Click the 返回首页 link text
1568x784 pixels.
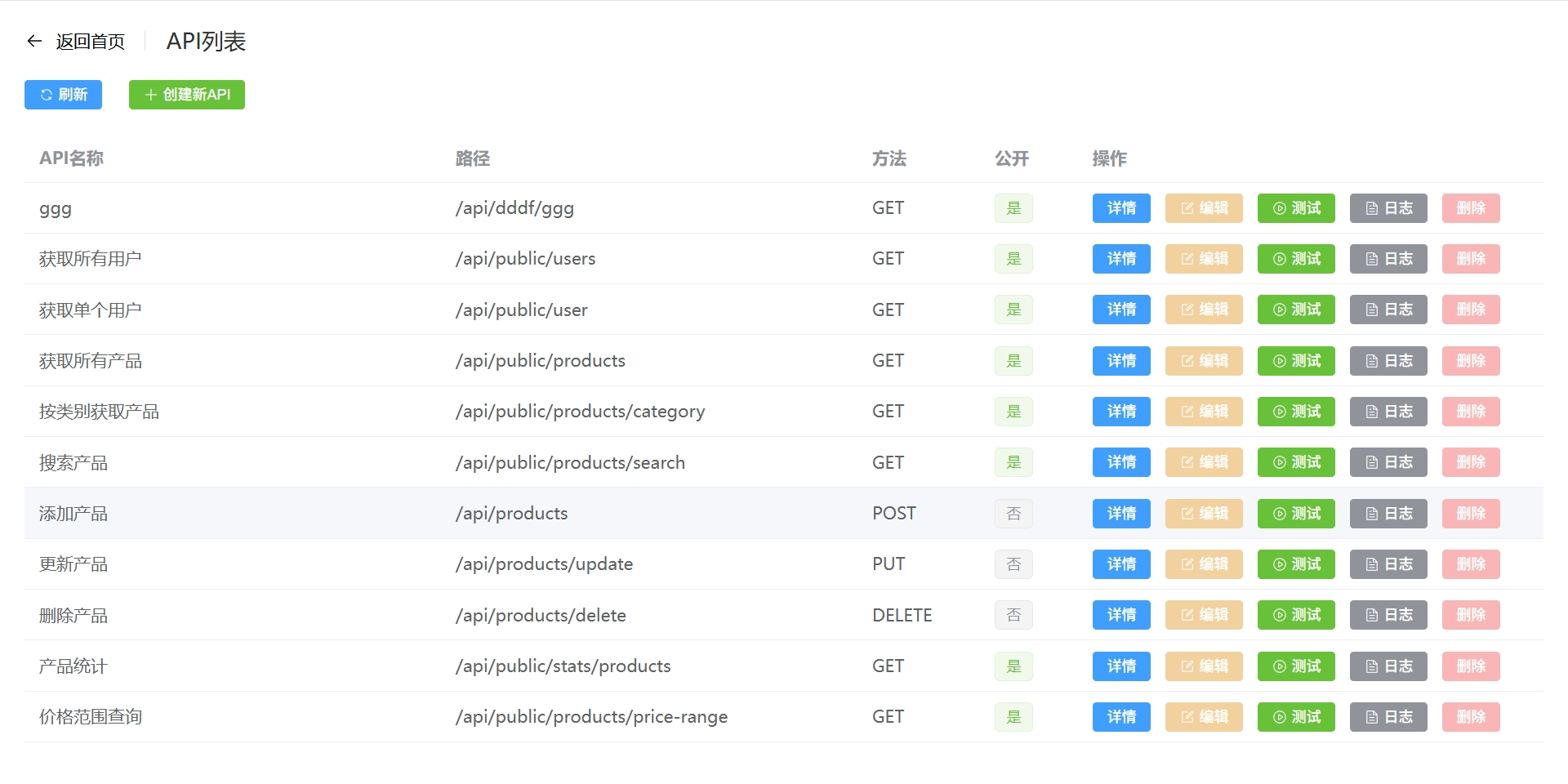click(91, 42)
